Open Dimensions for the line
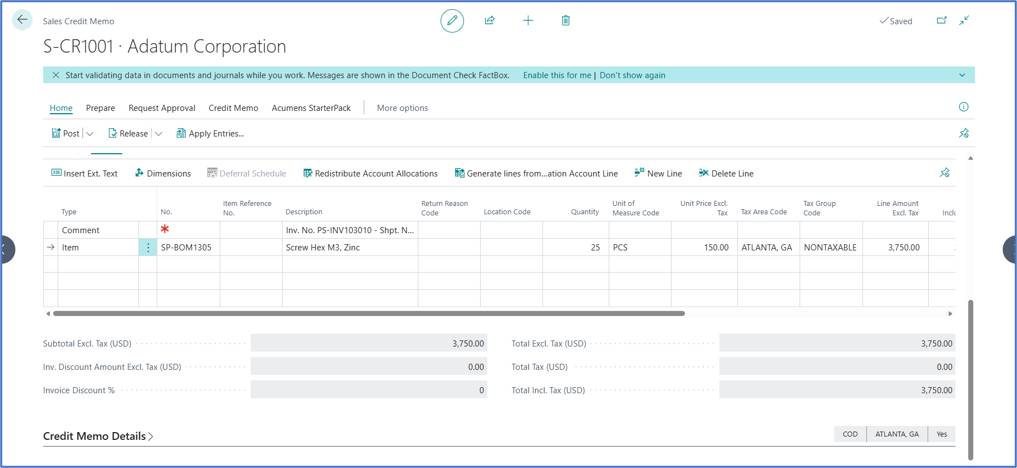 (163, 173)
